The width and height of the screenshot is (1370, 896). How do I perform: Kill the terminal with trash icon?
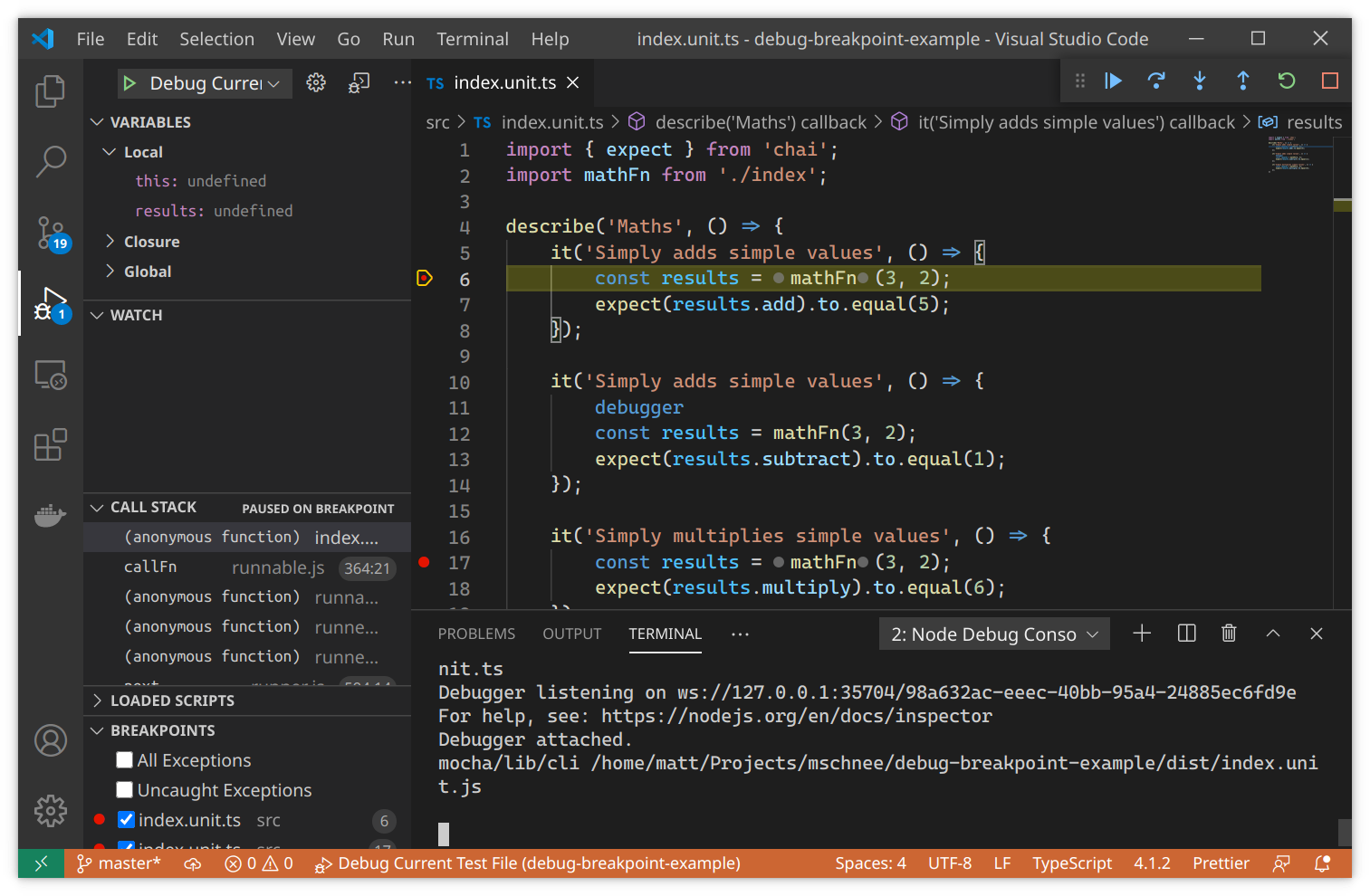tap(1229, 634)
